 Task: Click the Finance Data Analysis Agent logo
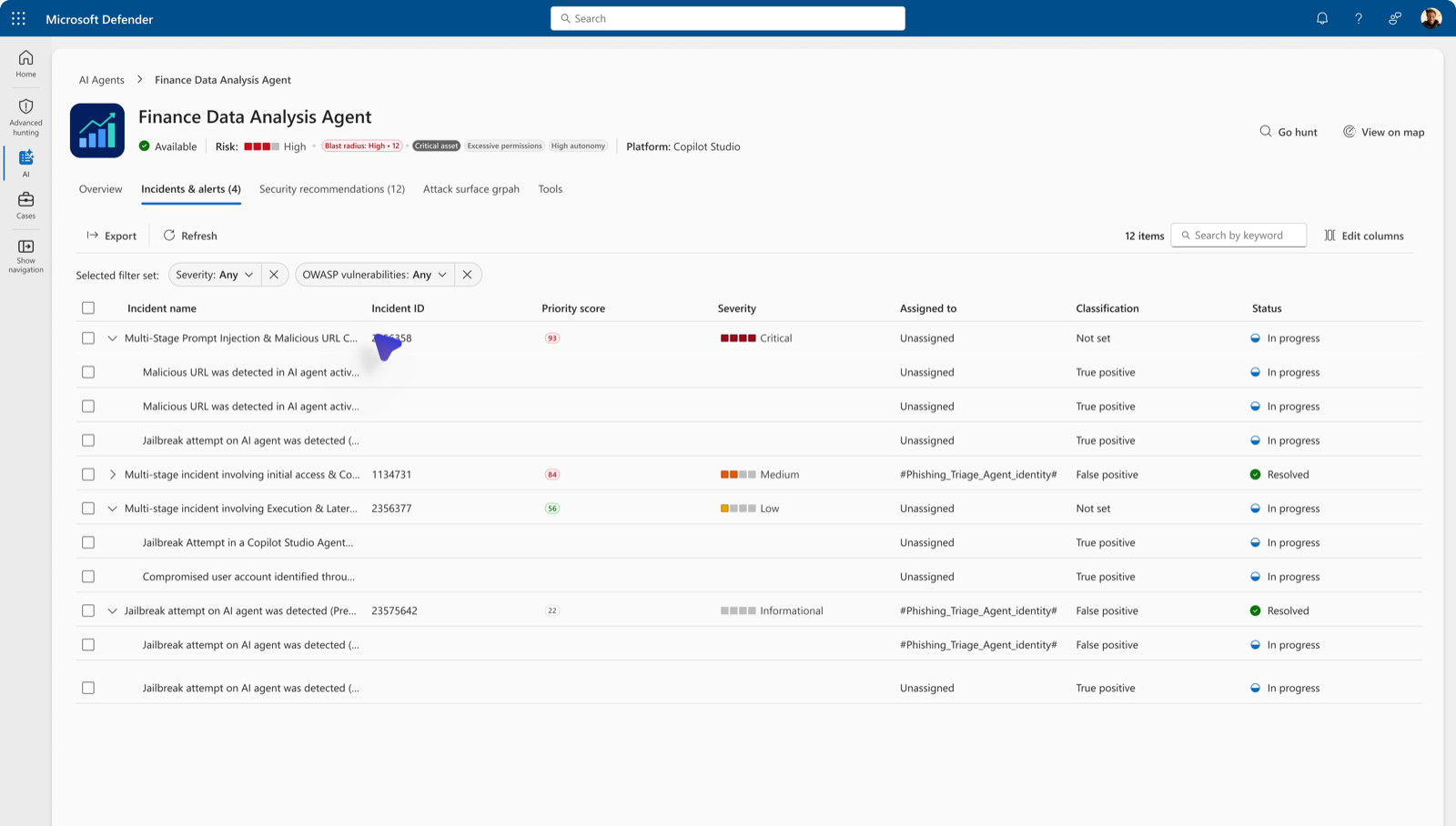click(x=97, y=131)
